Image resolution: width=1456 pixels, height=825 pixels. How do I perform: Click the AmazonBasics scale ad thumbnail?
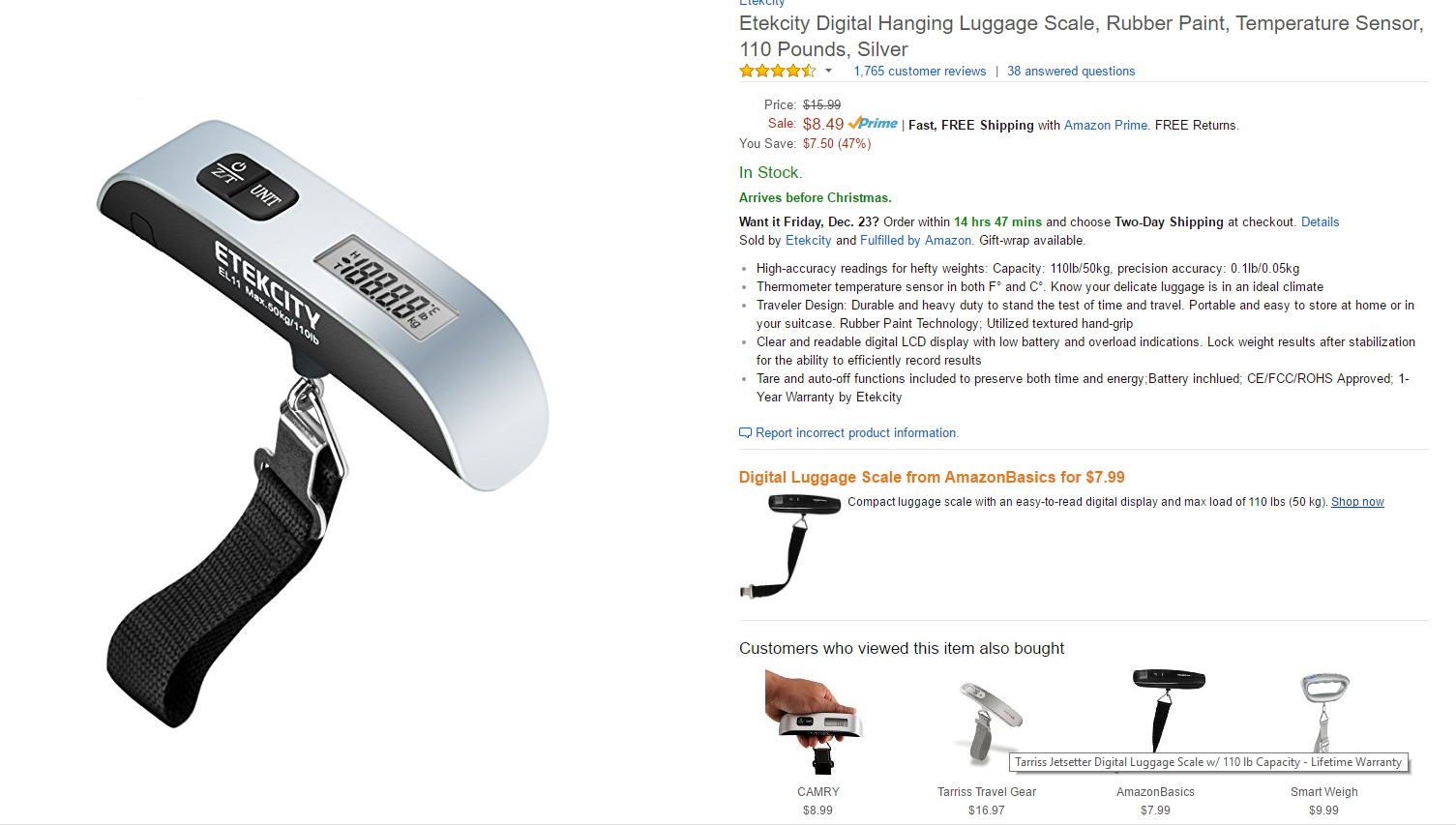pyautogui.click(x=789, y=545)
